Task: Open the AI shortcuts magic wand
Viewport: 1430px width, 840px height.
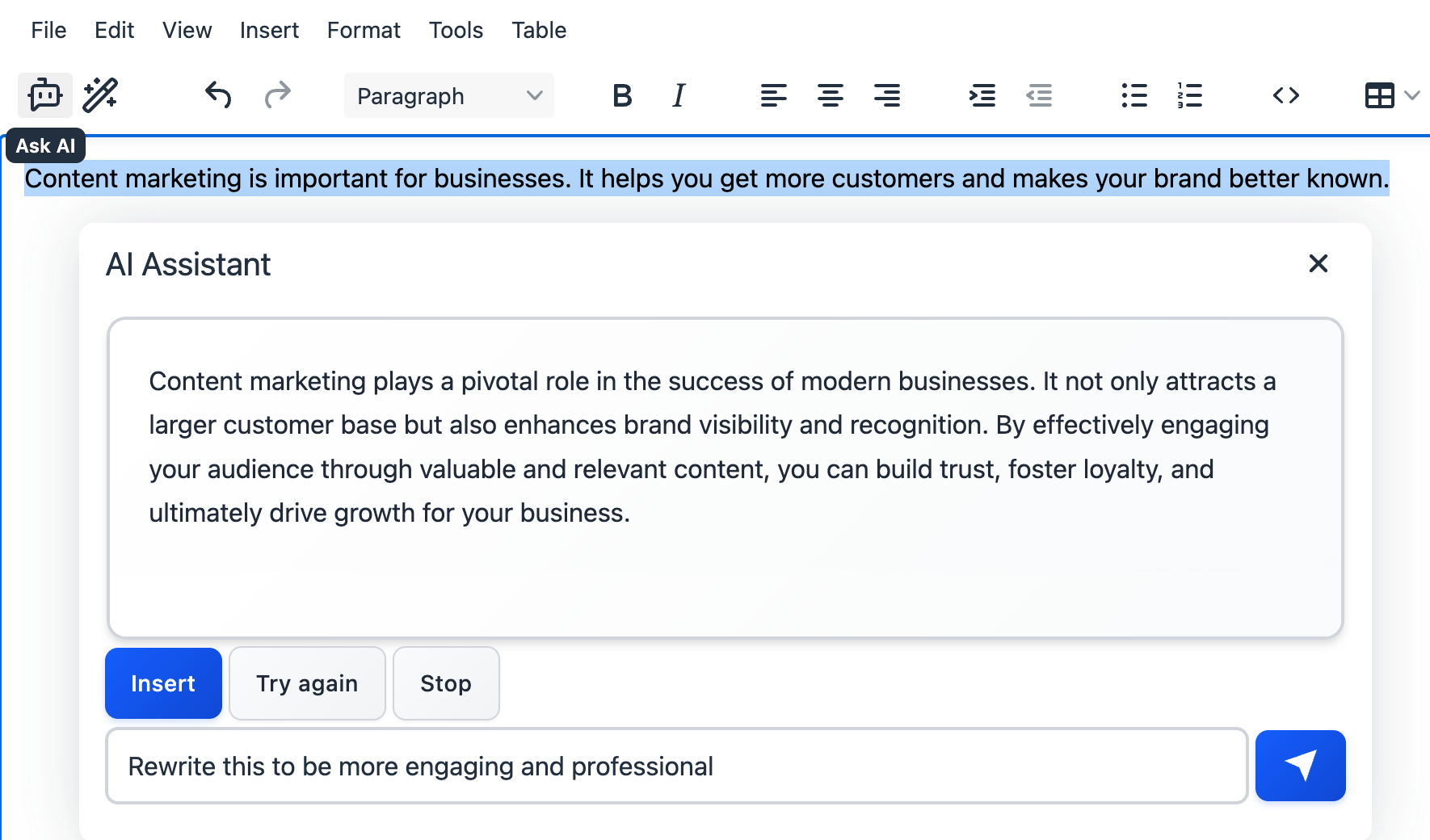Action: (x=101, y=95)
